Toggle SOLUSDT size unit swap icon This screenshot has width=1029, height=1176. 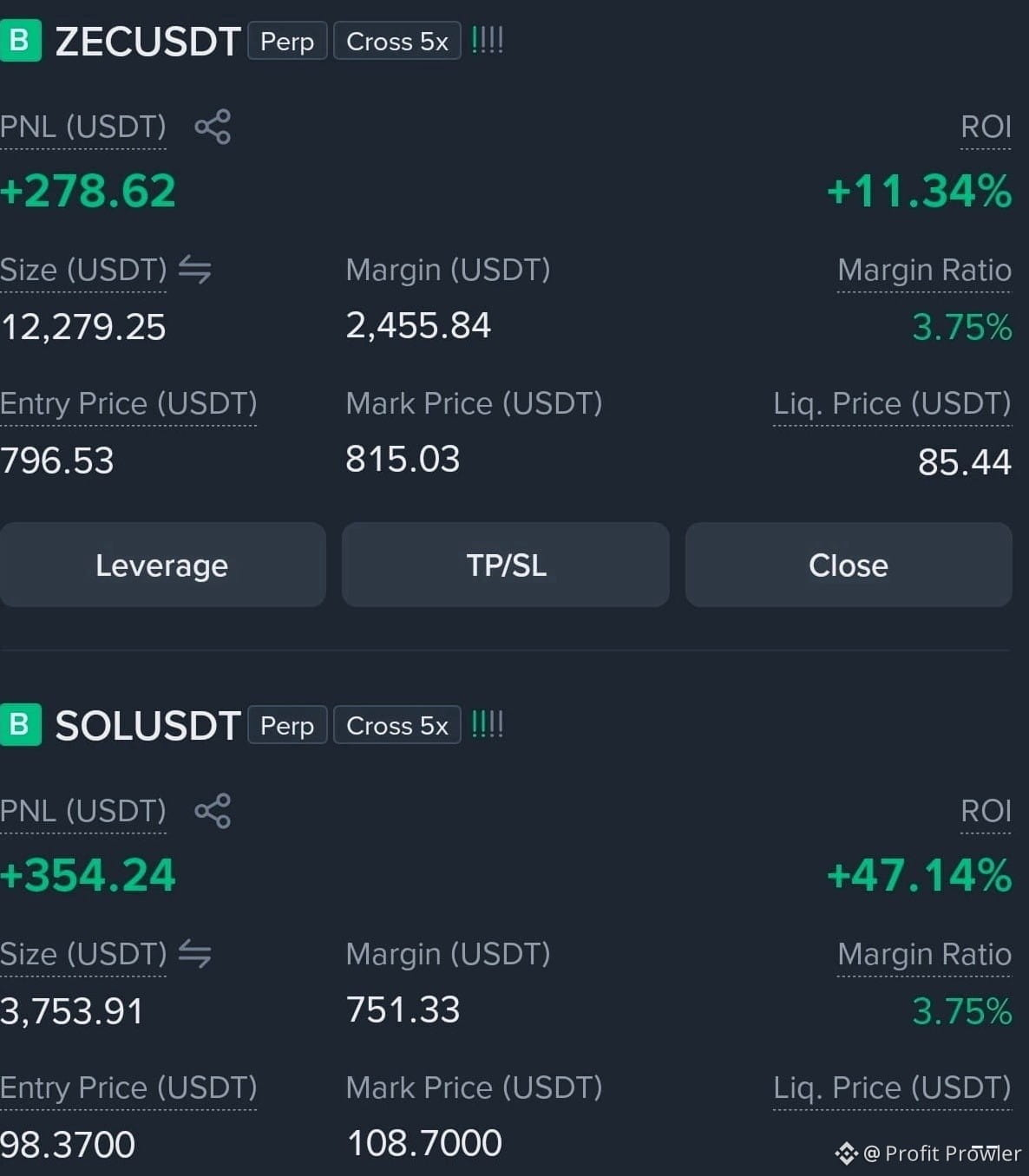(195, 954)
